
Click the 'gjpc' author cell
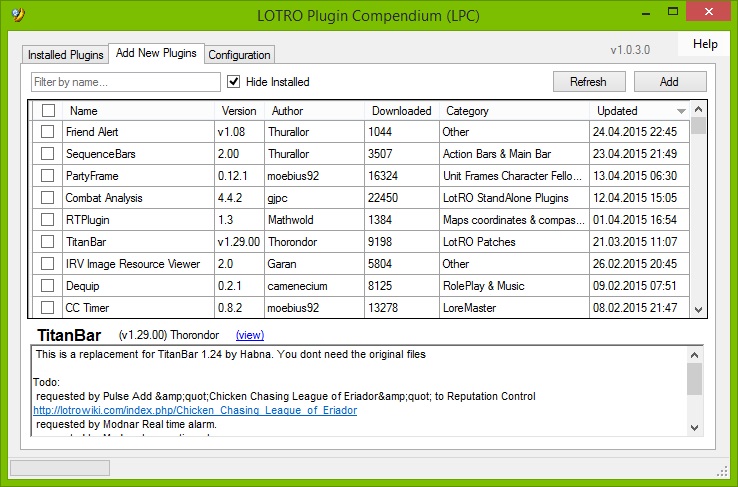pos(314,198)
